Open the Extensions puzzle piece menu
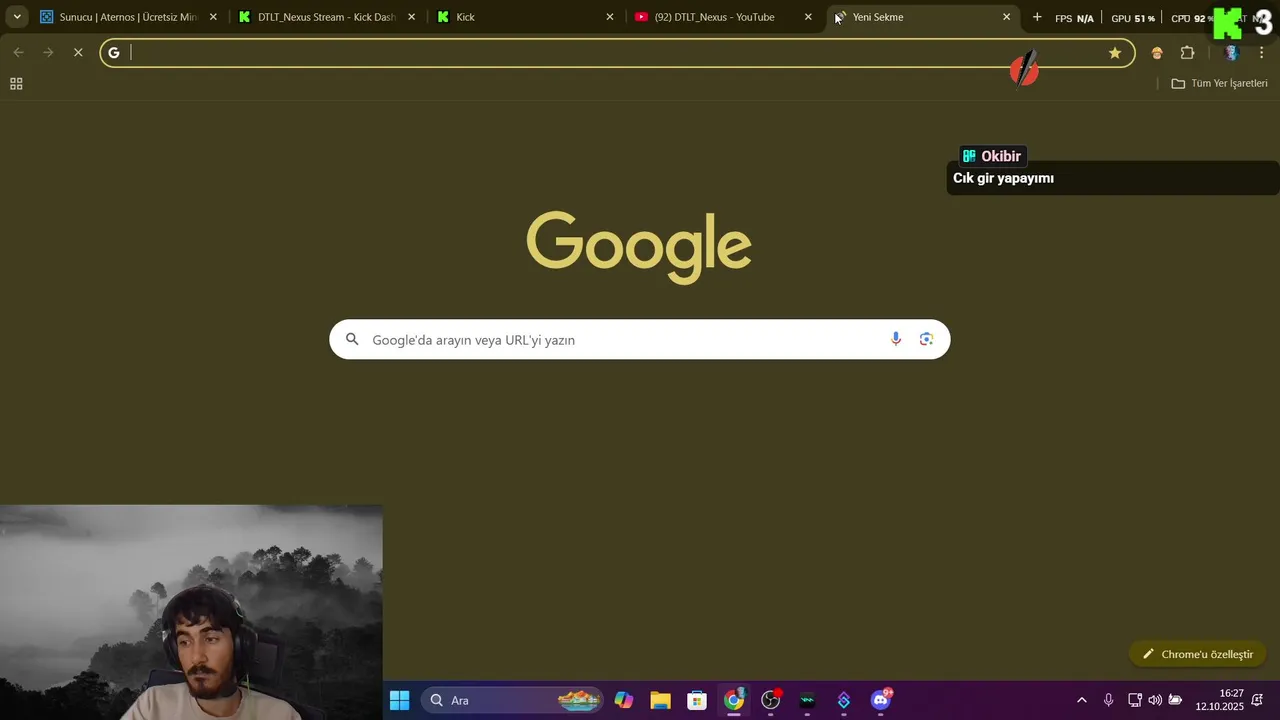 [1188, 53]
